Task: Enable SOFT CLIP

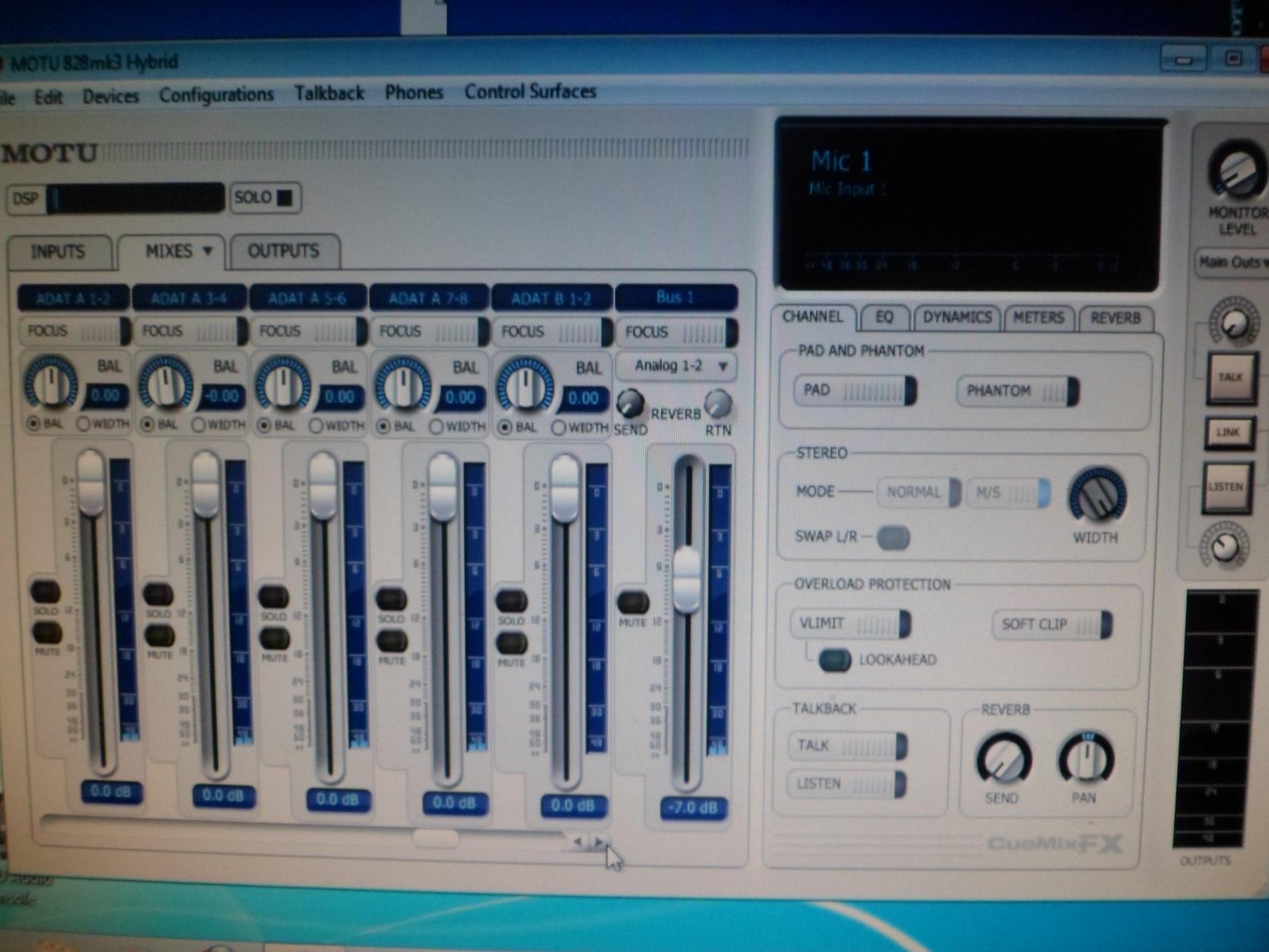Action: [x=1052, y=625]
